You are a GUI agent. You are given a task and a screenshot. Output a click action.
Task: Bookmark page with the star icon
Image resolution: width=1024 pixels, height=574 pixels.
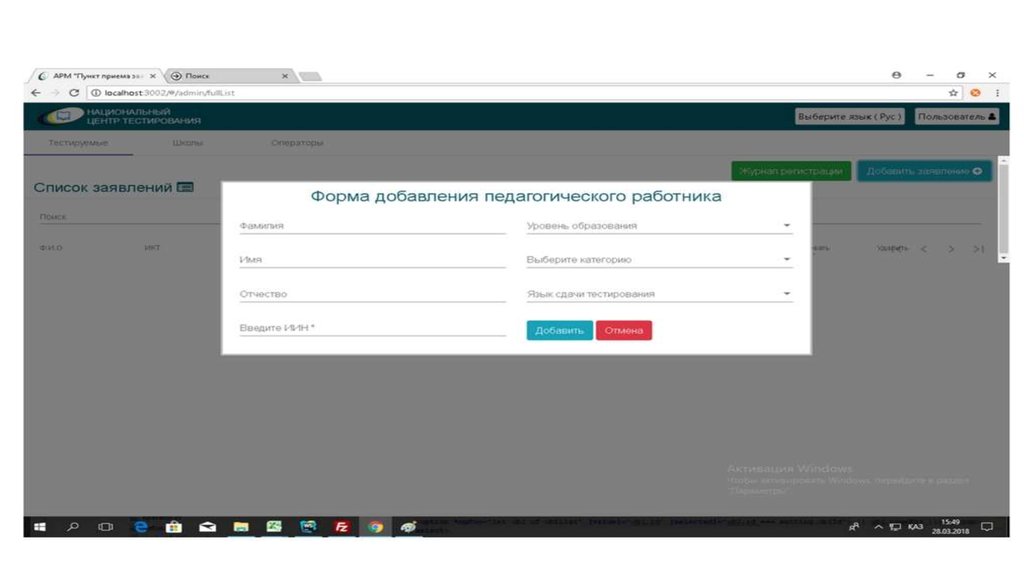(x=954, y=93)
